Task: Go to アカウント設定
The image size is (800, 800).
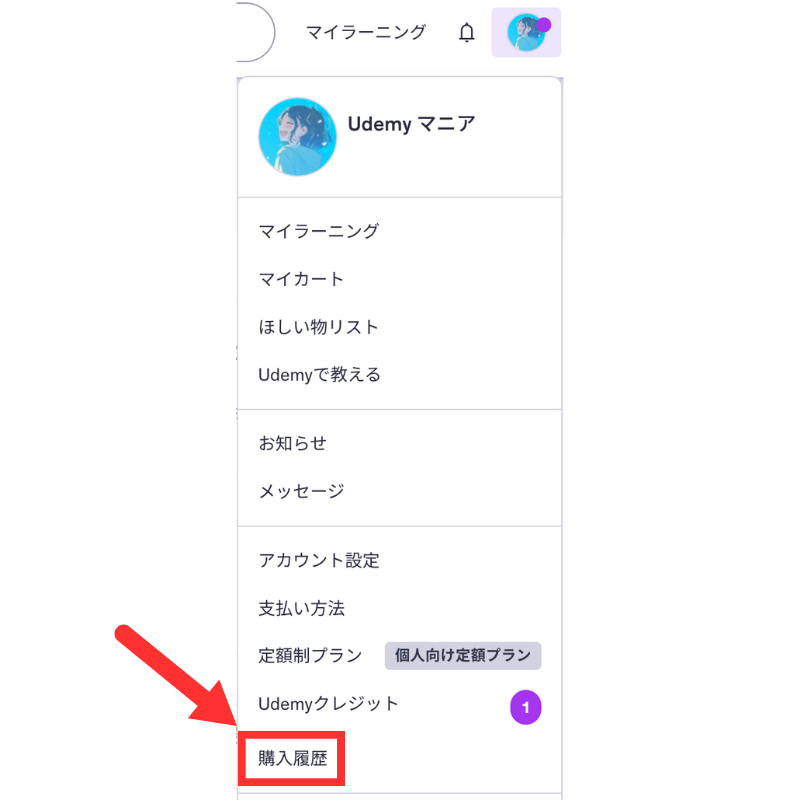Action: coord(319,560)
